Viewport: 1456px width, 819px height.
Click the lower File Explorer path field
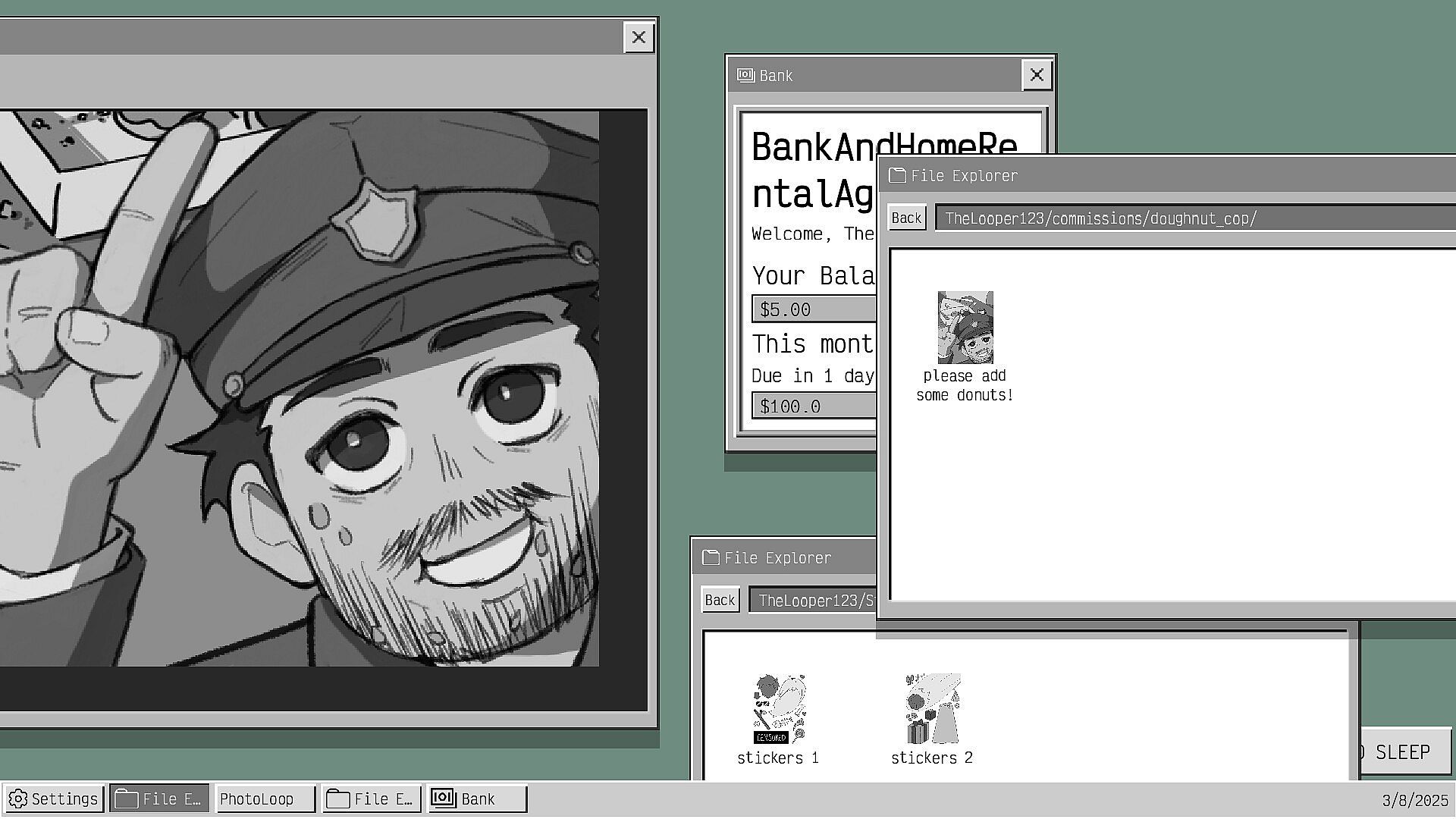click(x=811, y=601)
